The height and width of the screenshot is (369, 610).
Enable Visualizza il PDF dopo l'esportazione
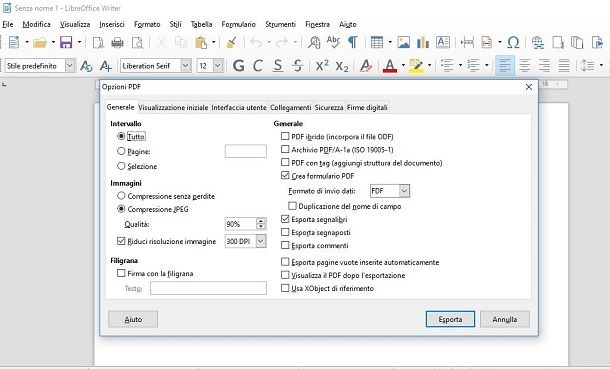(x=285, y=275)
